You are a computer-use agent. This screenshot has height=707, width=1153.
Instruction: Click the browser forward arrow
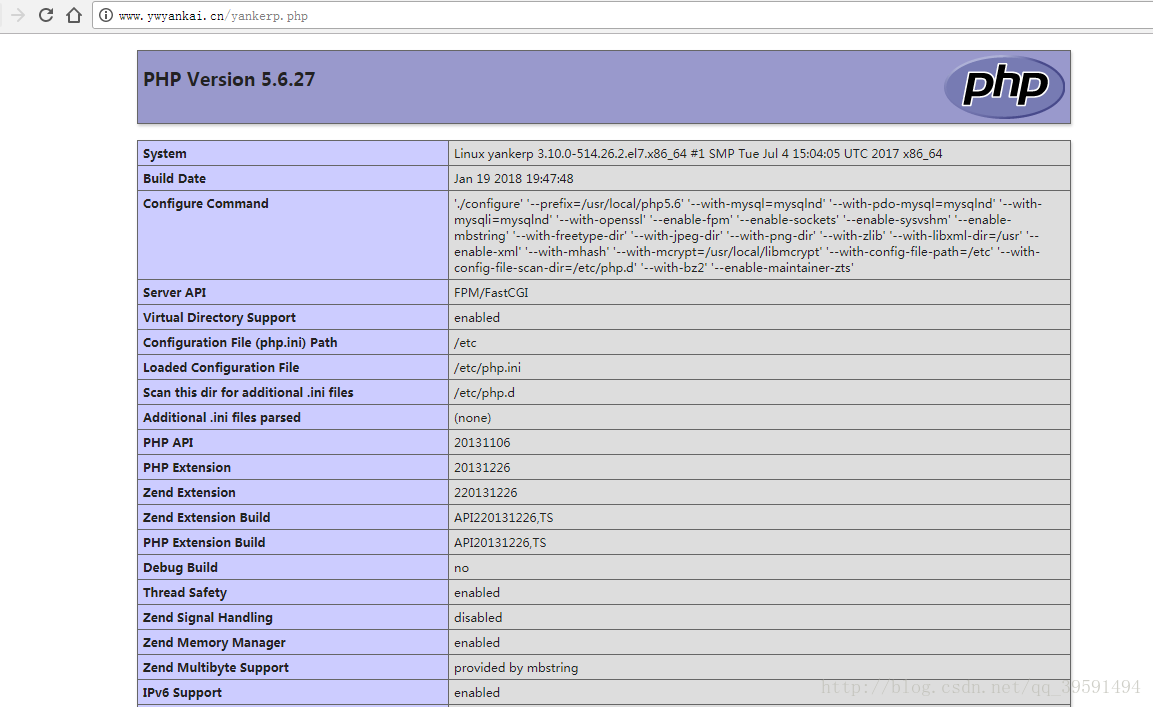pyautogui.click(x=17, y=15)
